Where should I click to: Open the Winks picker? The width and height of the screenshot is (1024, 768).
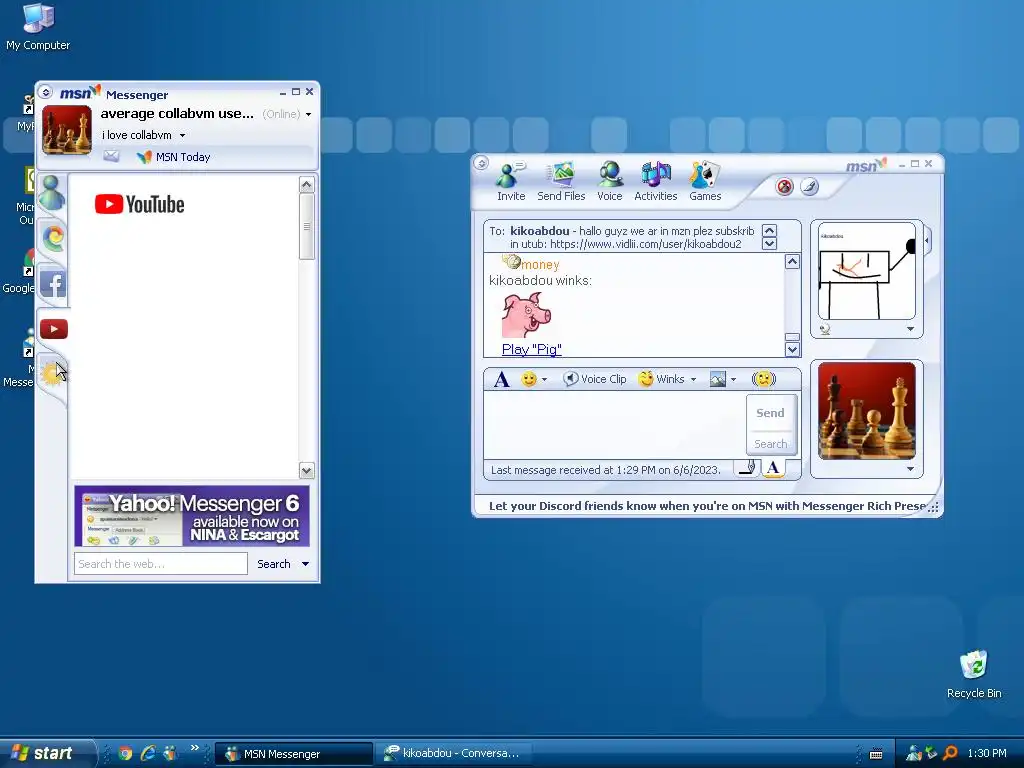pos(661,379)
